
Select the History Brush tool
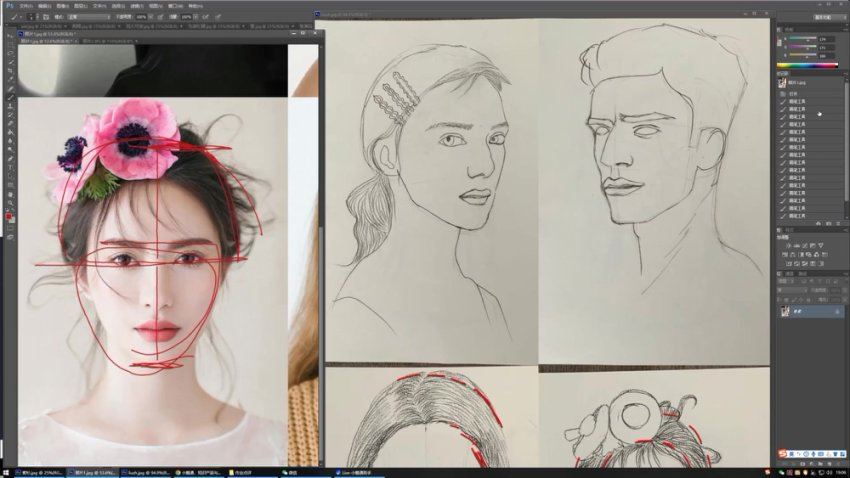[x=10, y=114]
